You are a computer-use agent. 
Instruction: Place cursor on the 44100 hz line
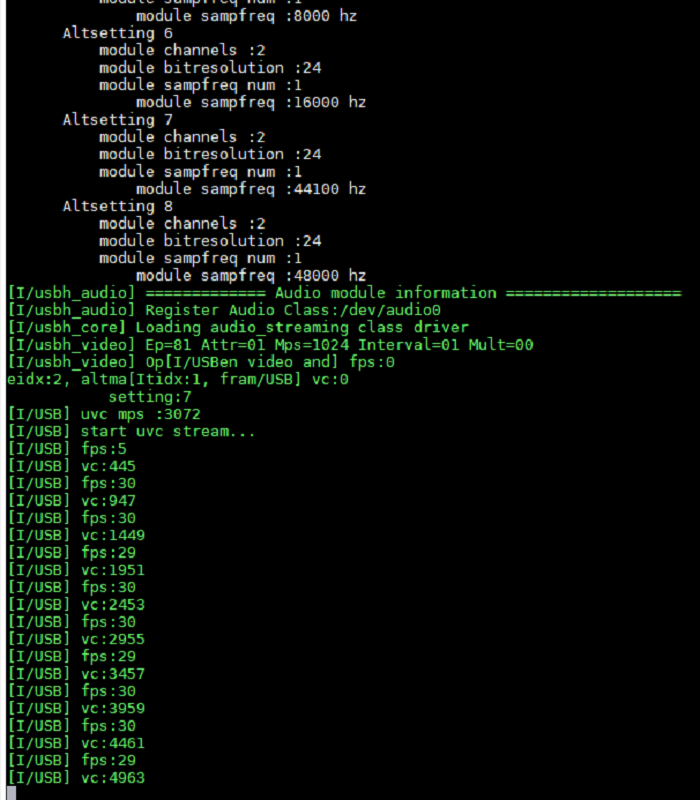tap(250, 189)
